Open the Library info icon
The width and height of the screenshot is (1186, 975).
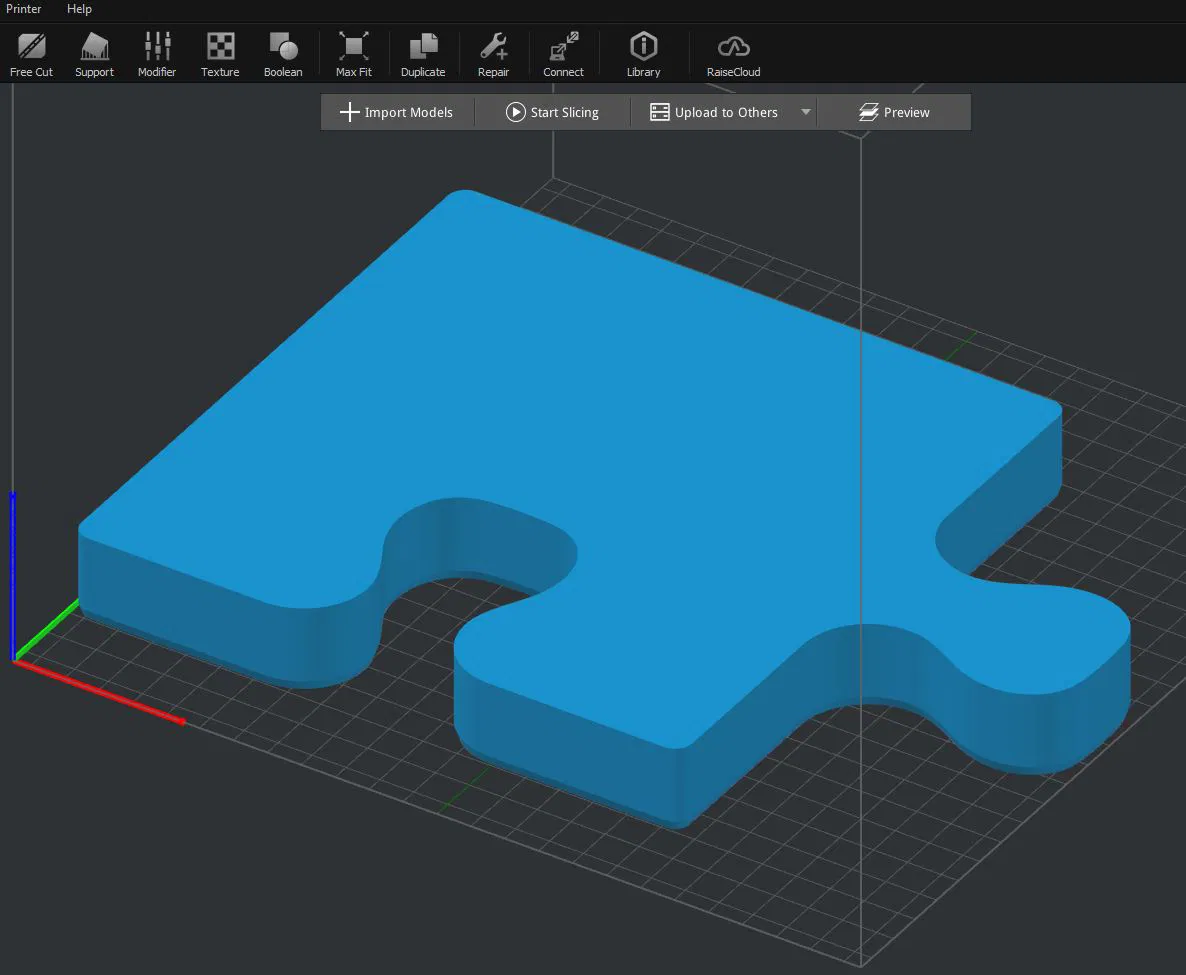(x=644, y=46)
